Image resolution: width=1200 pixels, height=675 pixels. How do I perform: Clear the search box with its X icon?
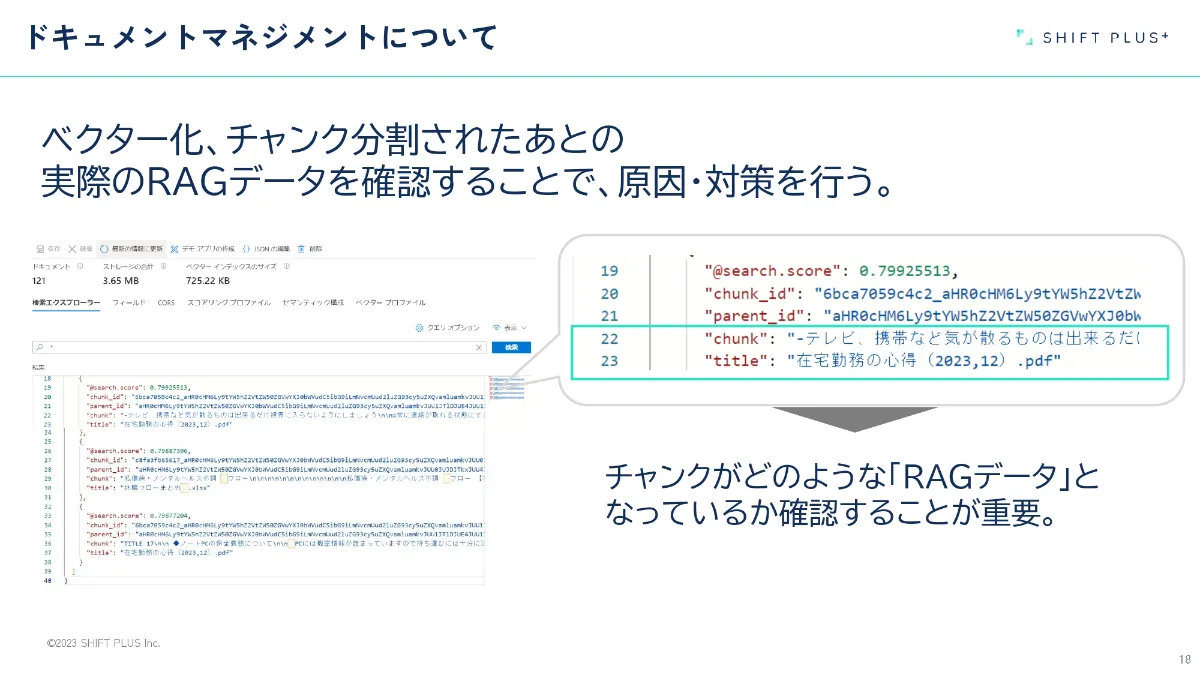pos(479,348)
